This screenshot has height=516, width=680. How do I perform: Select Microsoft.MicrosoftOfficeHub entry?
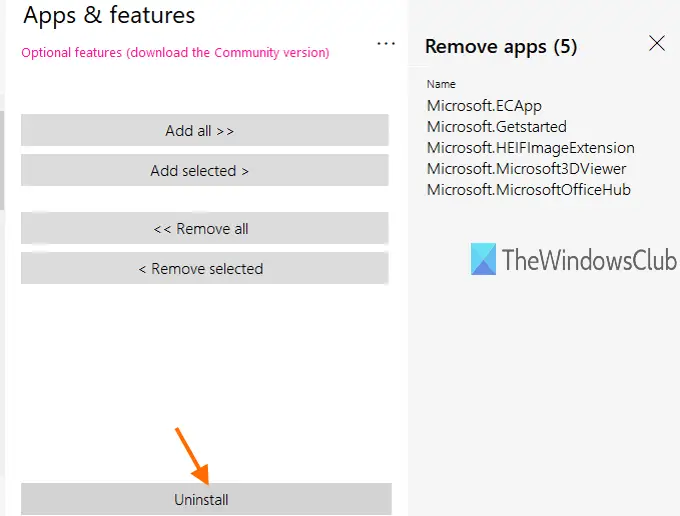pos(528,190)
